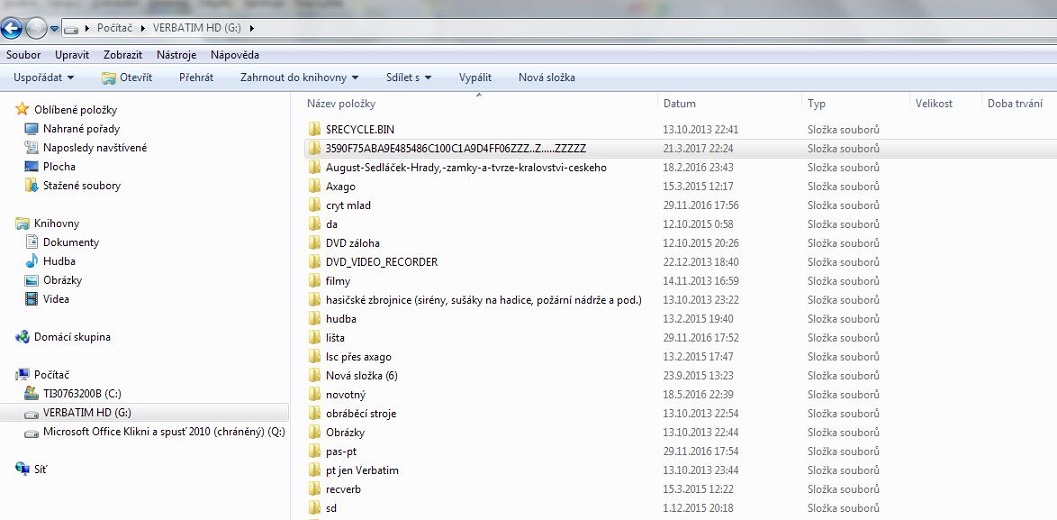Screen dimensions: 1057x520
Task: Click the Nová složka button
Action: 546,77
